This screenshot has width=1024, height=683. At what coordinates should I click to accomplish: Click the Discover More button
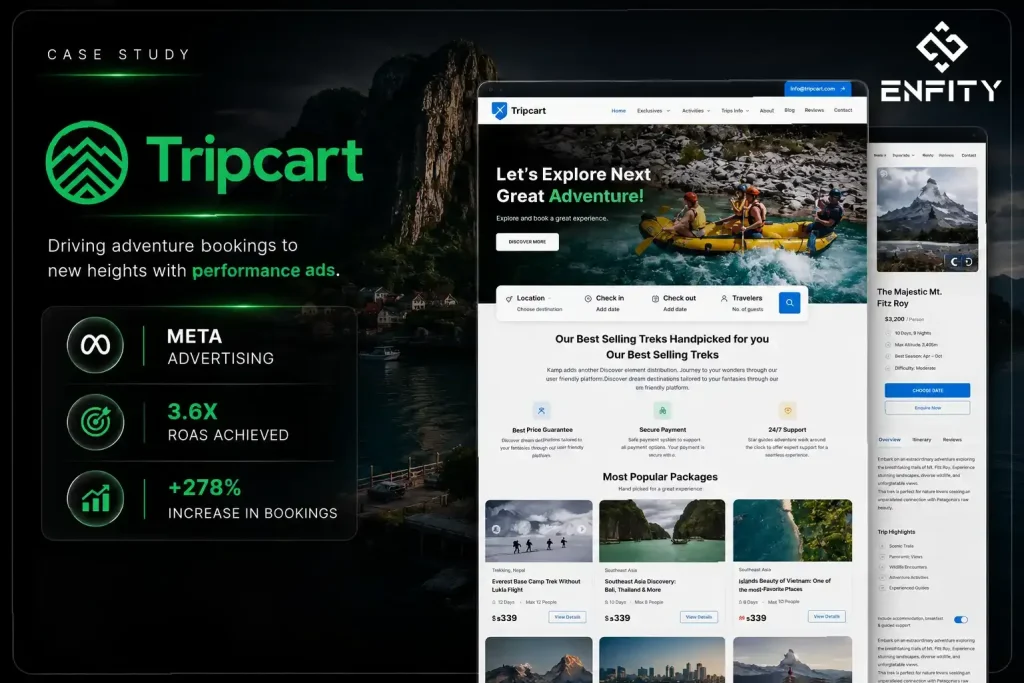coord(527,242)
